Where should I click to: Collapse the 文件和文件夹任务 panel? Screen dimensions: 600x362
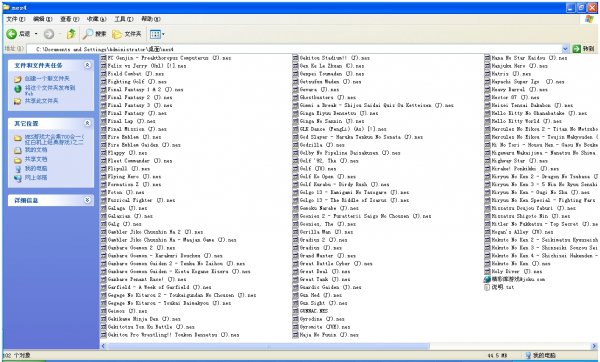click(x=87, y=65)
